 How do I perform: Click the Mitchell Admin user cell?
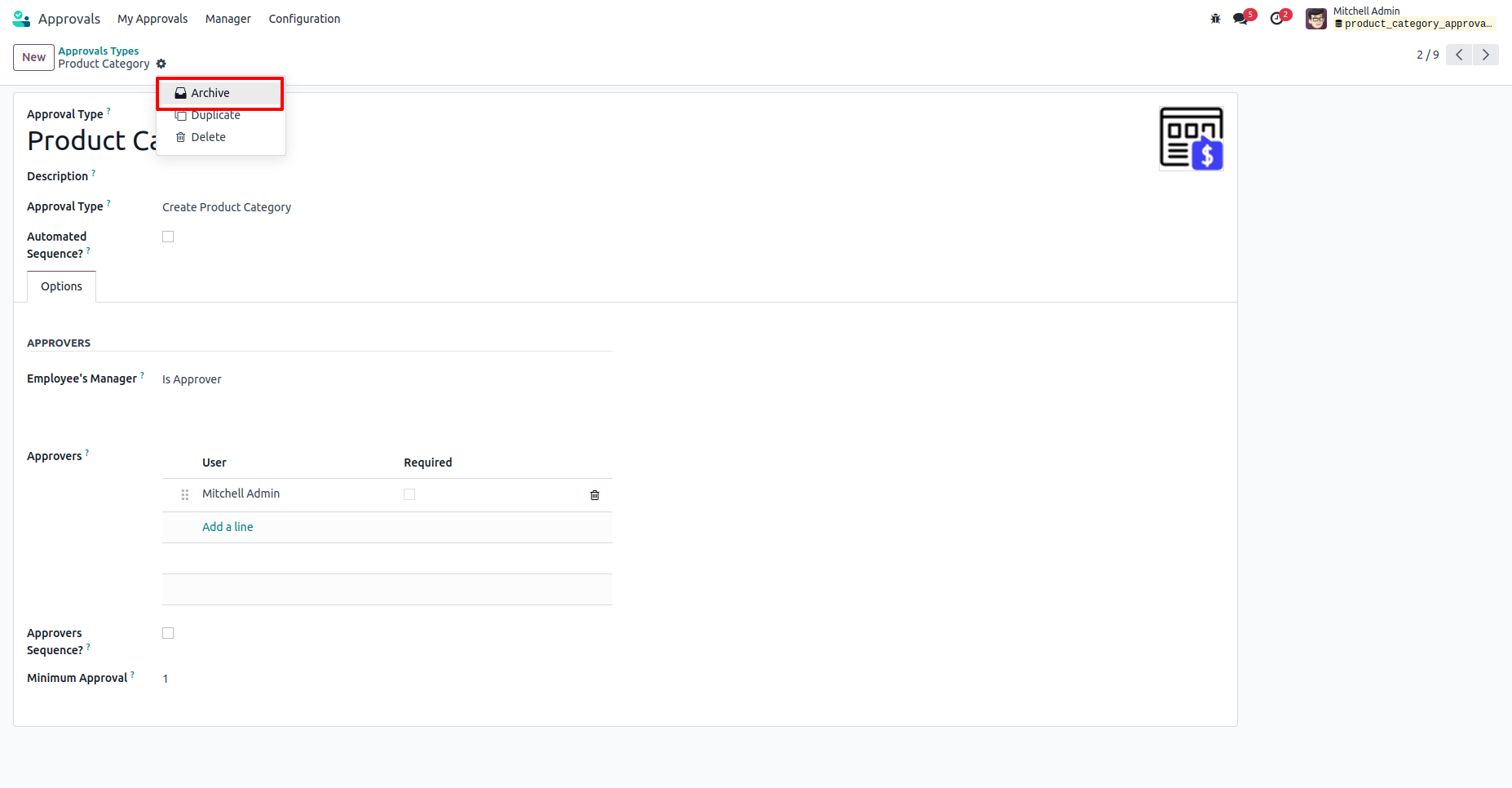(x=241, y=494)
